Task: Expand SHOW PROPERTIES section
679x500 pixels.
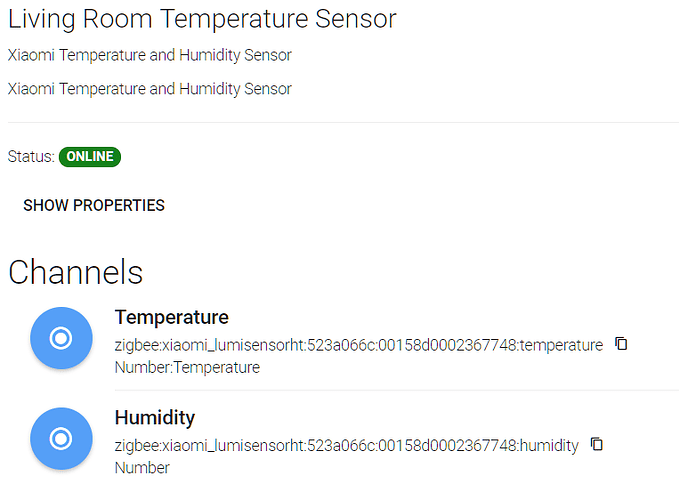Action: click(94, 205)
